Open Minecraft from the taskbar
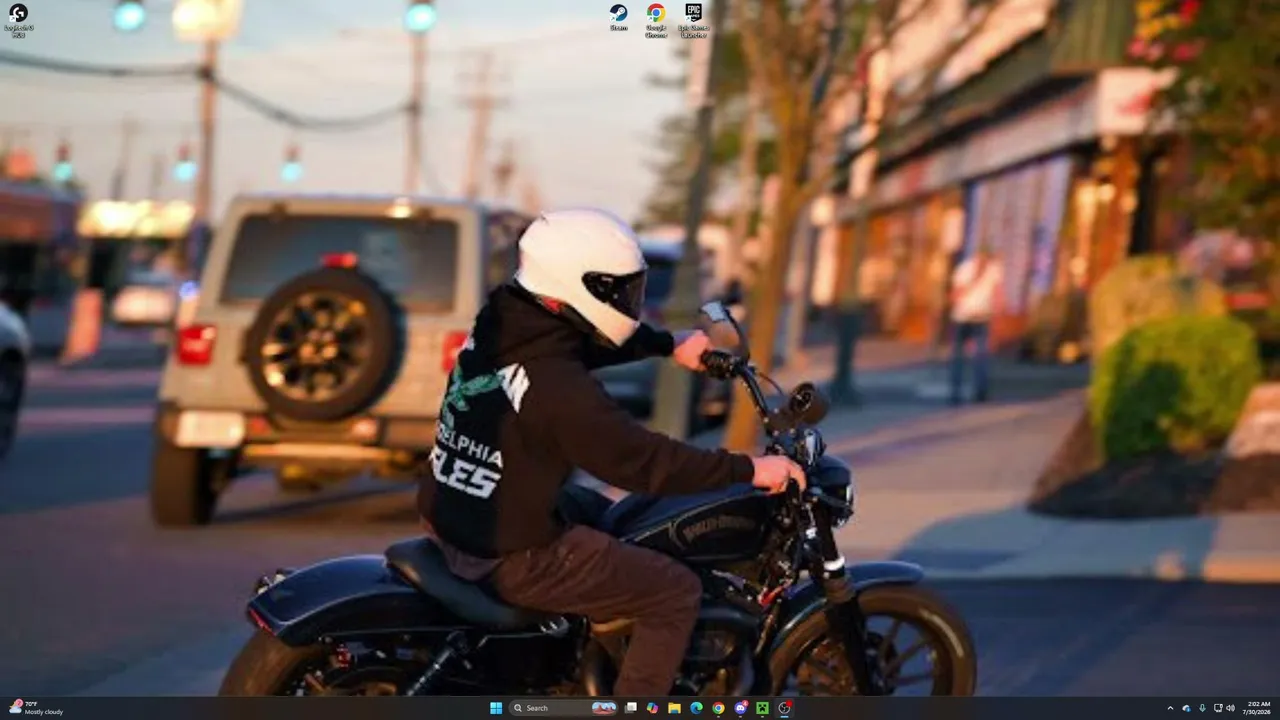Image resolution: width=1280 pixels, height=720 pixels. pyautogui.click(x=762, y=708)
